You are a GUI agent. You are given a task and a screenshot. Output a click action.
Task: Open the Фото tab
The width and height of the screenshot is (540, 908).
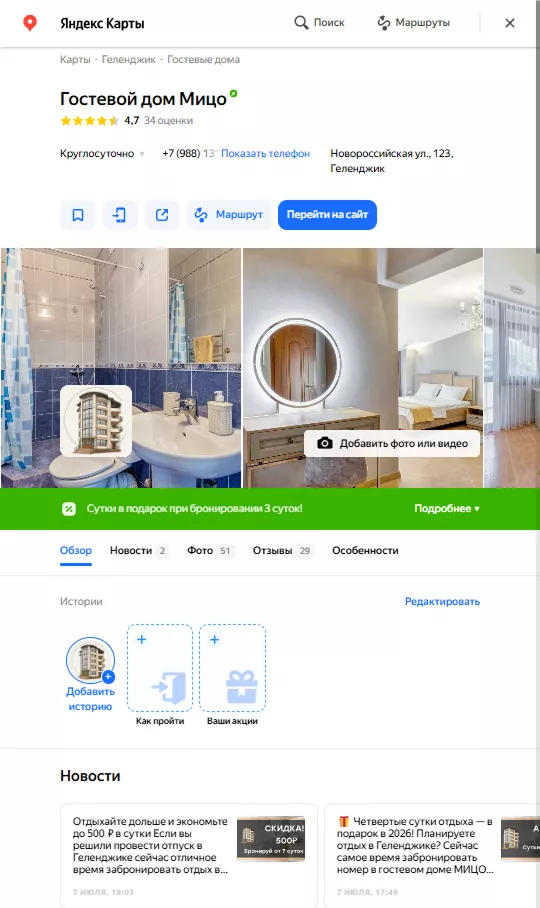click(210, 551)
